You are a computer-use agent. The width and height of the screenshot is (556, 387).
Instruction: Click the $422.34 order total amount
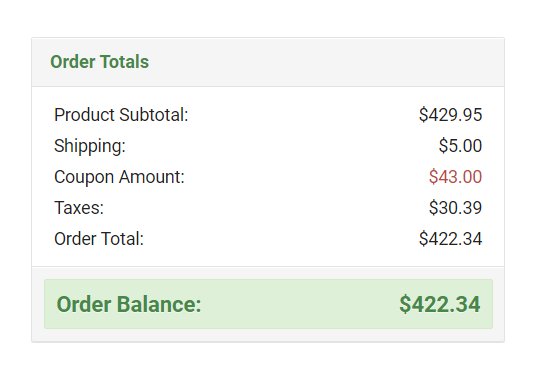pyautogui.click(x=450, y=239)
